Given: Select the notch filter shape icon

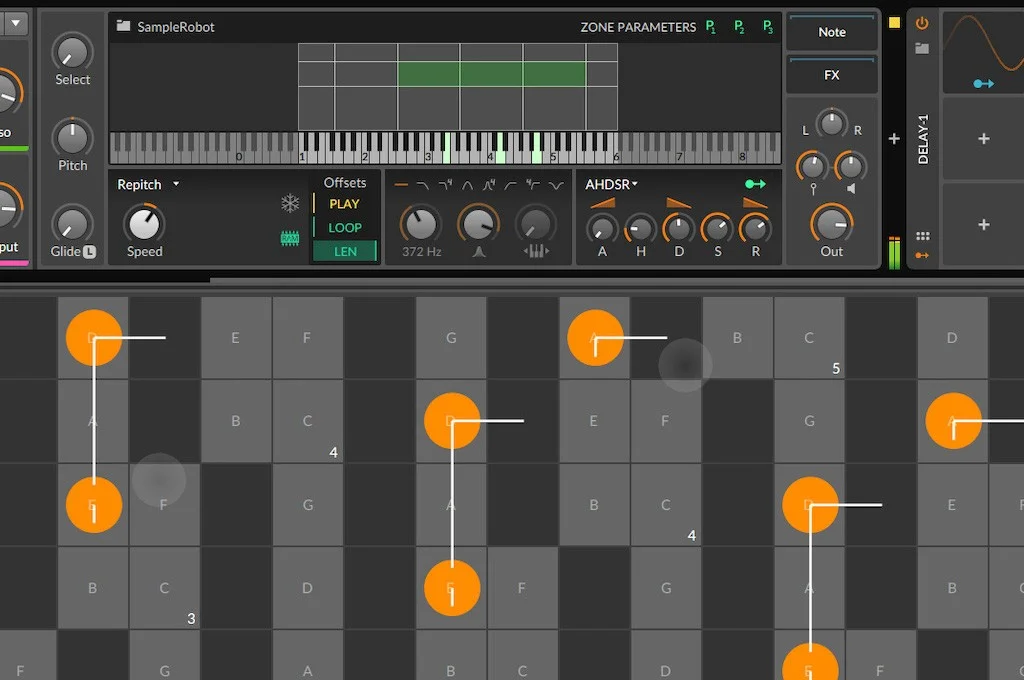Looking at the screenshot, I should 556,186.
